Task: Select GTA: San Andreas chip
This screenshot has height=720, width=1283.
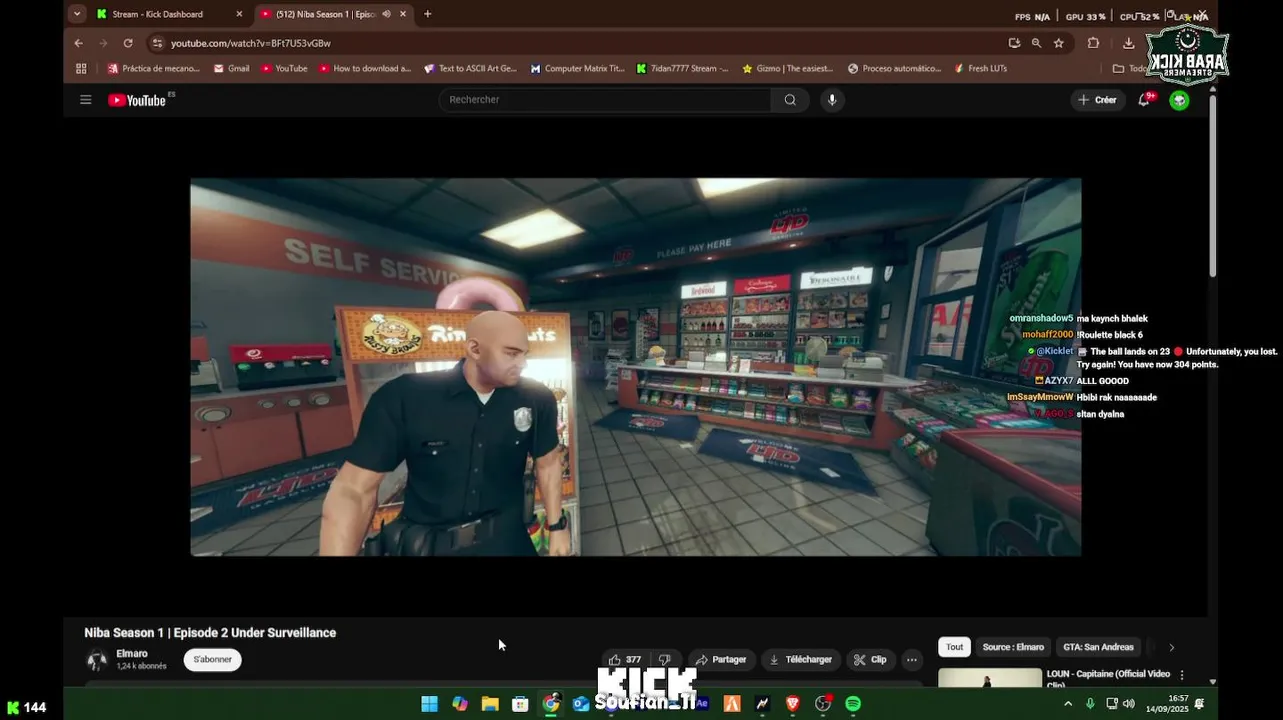Action: point(1098,647)
